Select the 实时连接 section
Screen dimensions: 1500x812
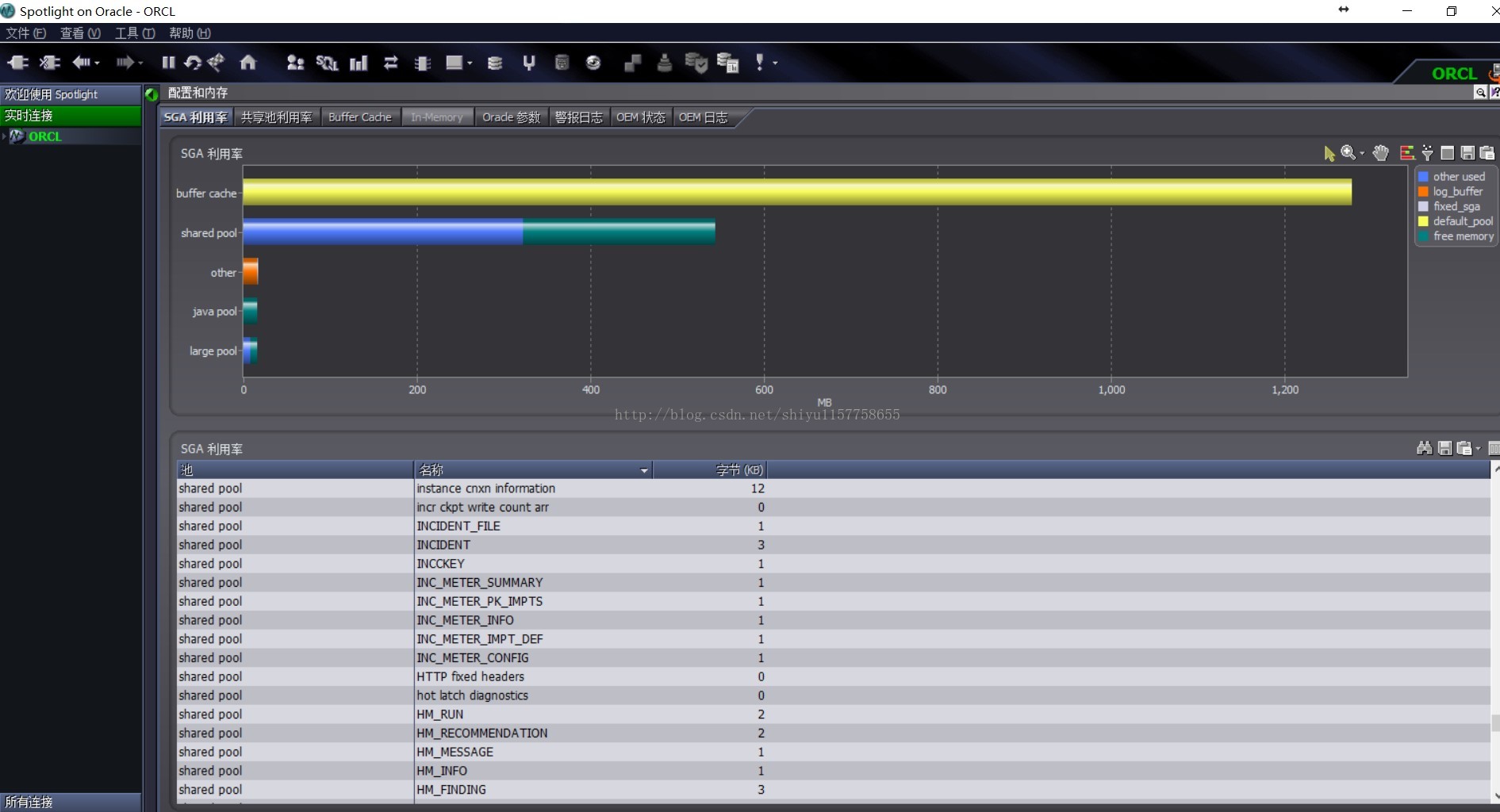71,116
